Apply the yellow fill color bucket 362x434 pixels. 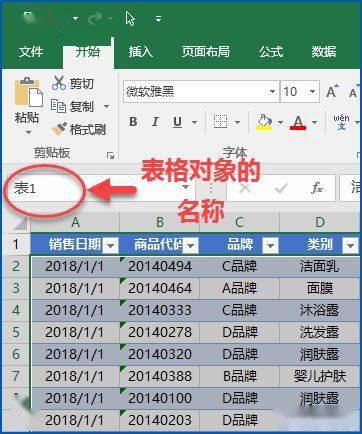(x=264, y=122)
